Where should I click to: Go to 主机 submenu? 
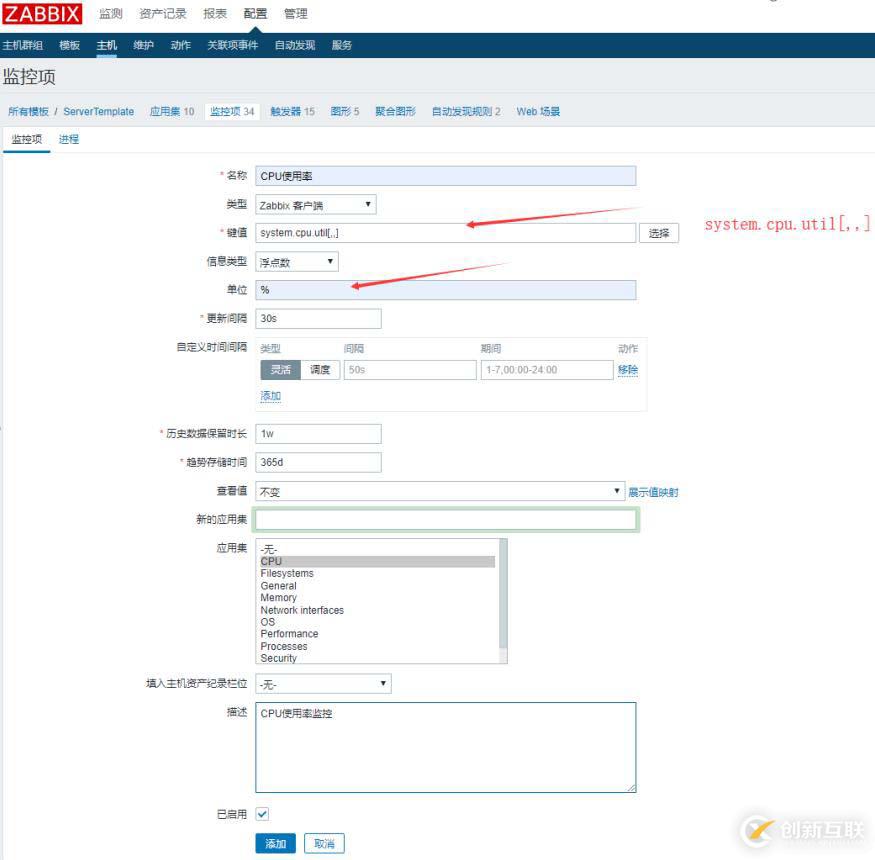(107, 45)
